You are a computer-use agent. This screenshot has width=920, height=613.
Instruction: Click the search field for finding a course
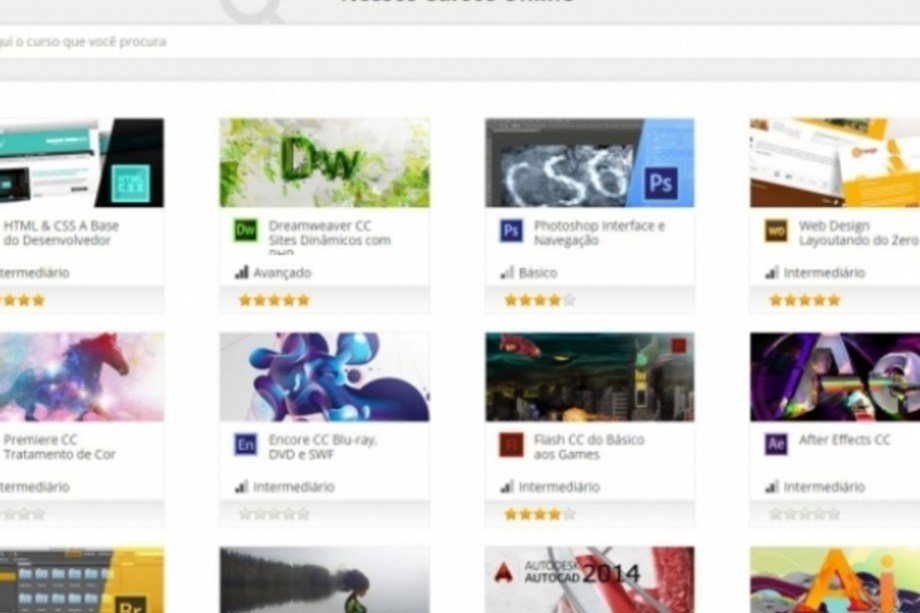click(x=460, y=42)
